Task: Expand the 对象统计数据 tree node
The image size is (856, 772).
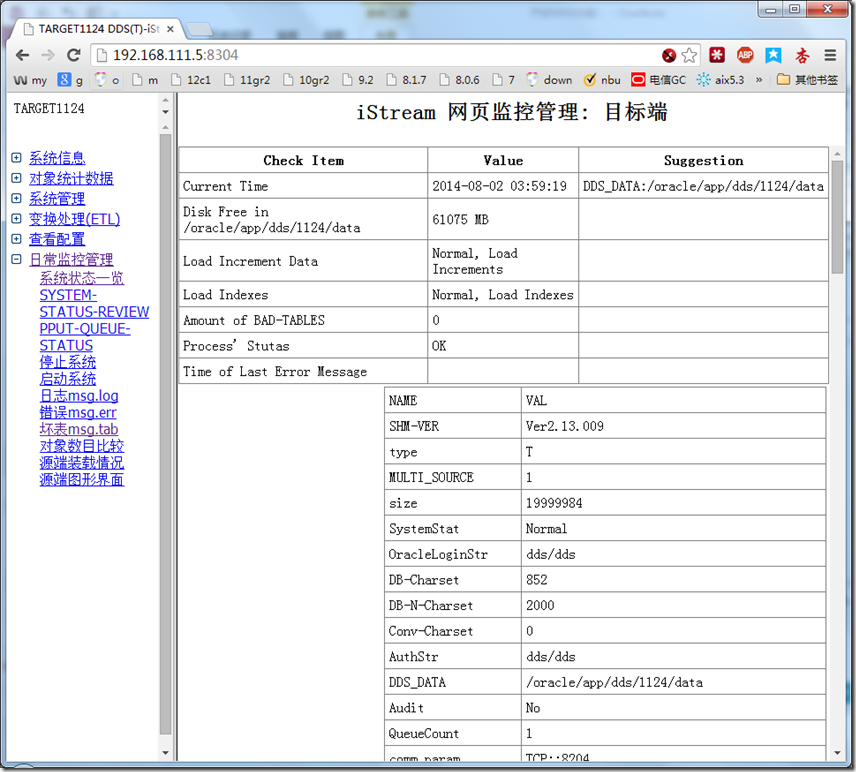Action: coord(16,179)
